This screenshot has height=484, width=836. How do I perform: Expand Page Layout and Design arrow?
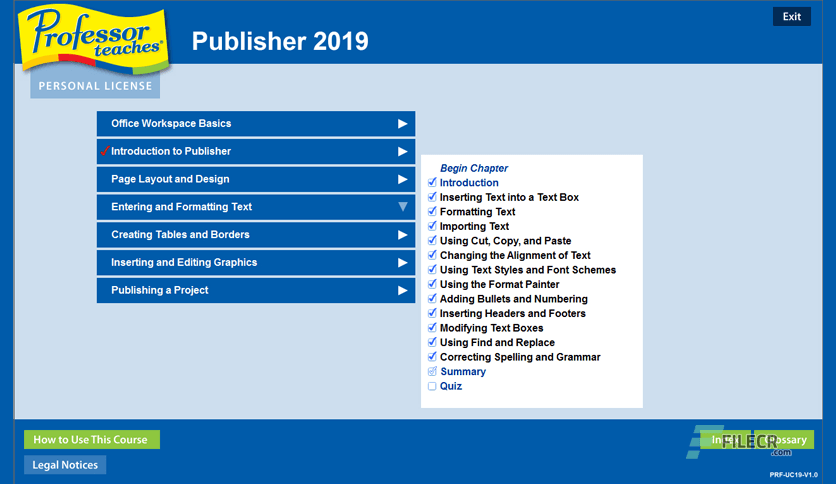(x=403, y=179)
